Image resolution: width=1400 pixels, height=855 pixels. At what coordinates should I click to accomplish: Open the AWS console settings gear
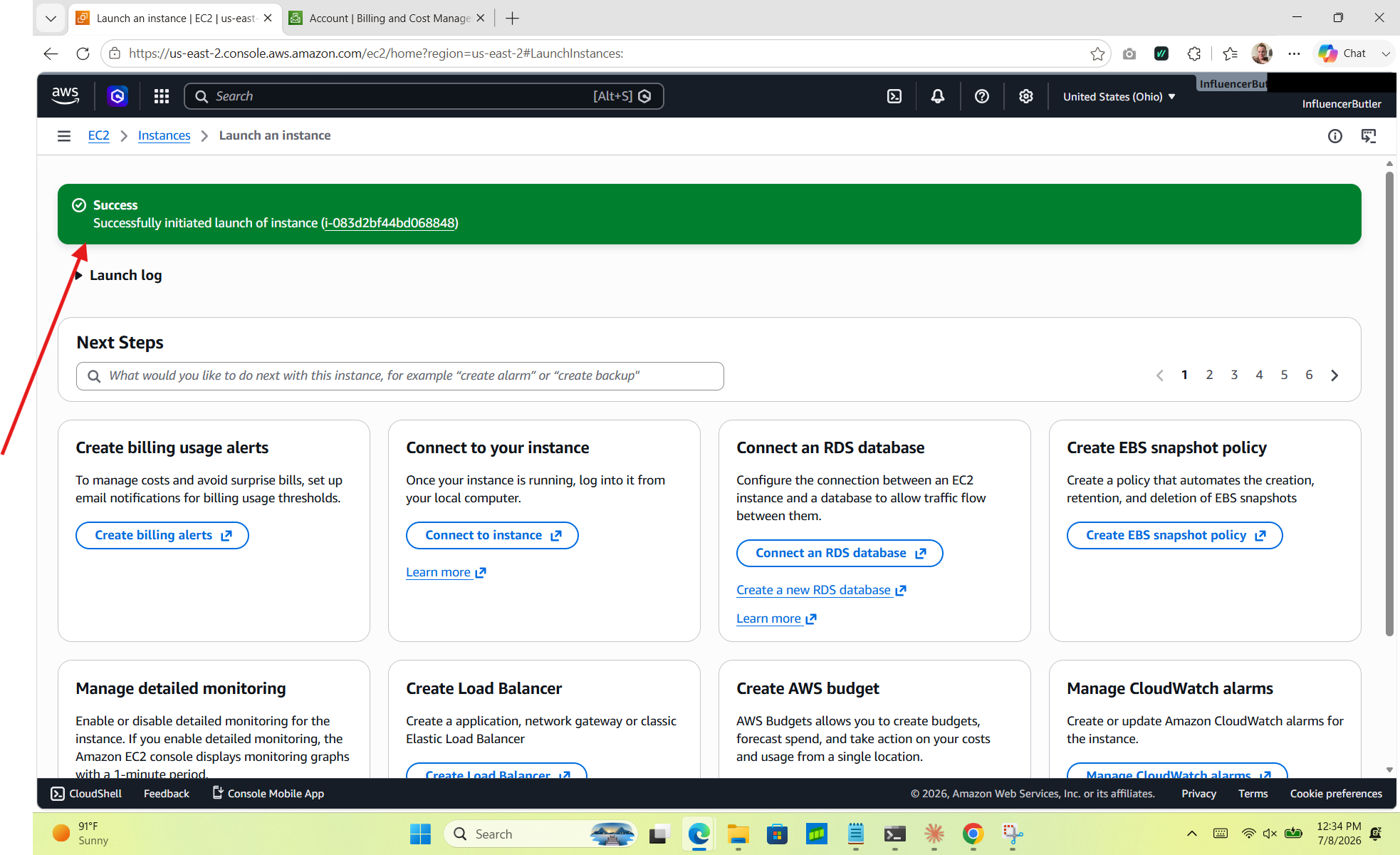[x=1025, y=96]
